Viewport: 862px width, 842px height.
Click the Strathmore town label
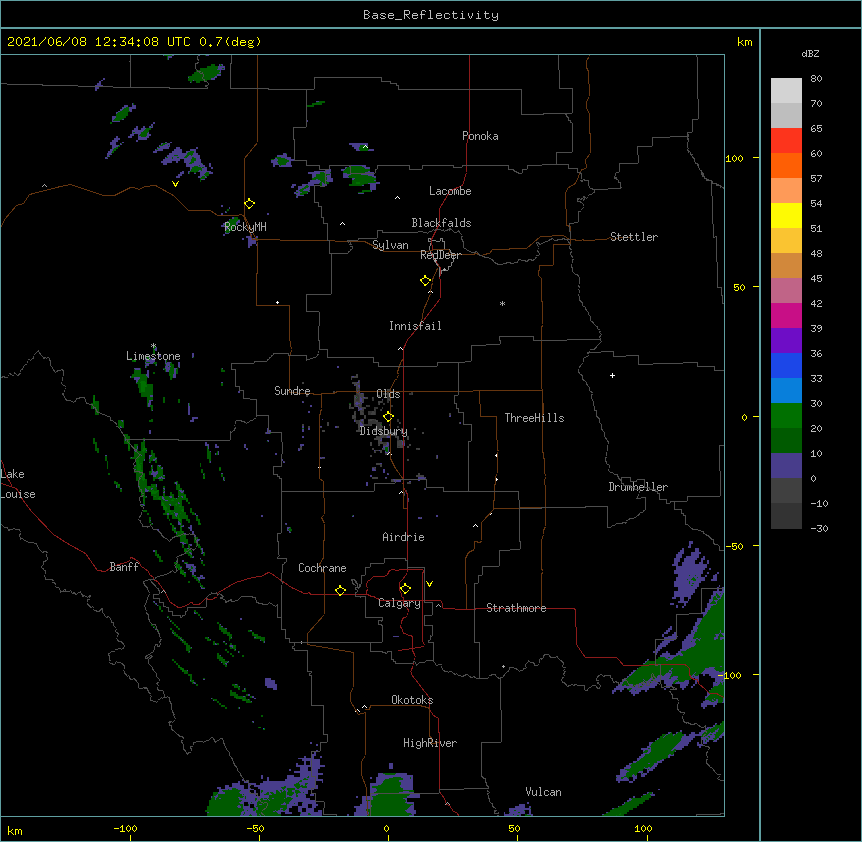click(x=516, y=608)
